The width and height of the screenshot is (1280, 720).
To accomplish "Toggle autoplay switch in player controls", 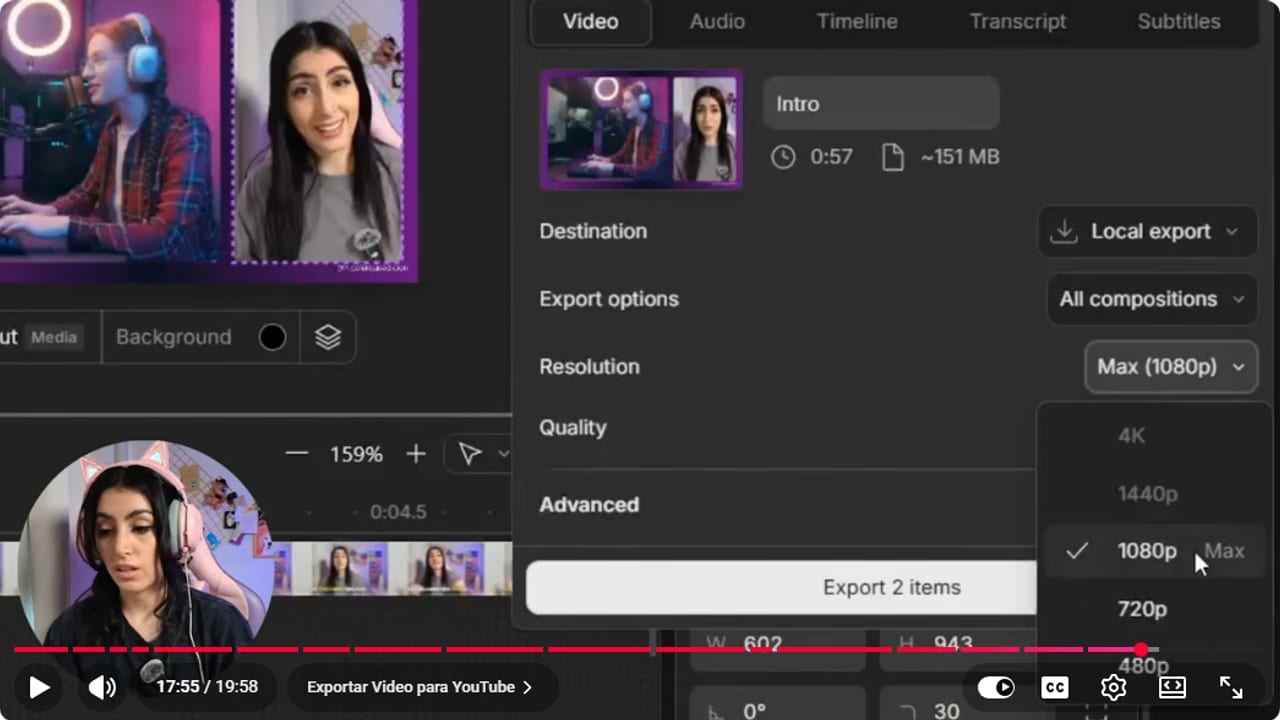I will (x=996, y=687).
